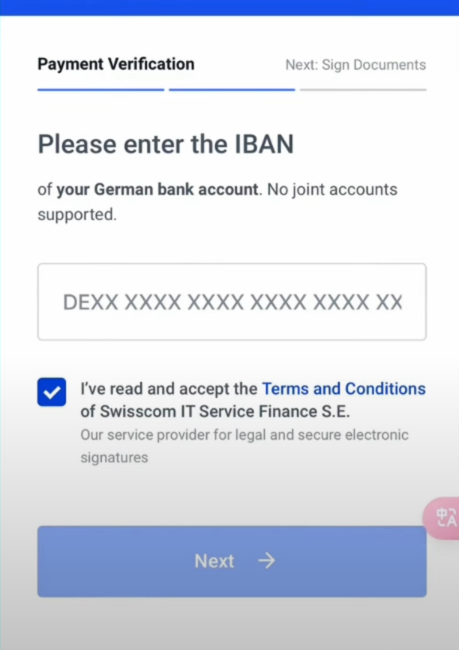The image size is (459, 650).
Task: Click the 'I've read and accept the' label
Action: tap(169, 389)
